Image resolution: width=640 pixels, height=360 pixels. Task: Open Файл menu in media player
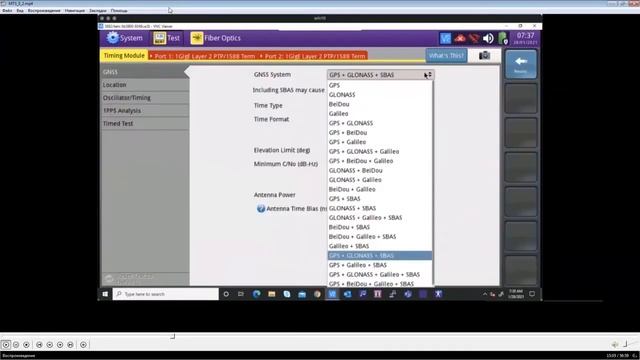[x=7, y=11]
